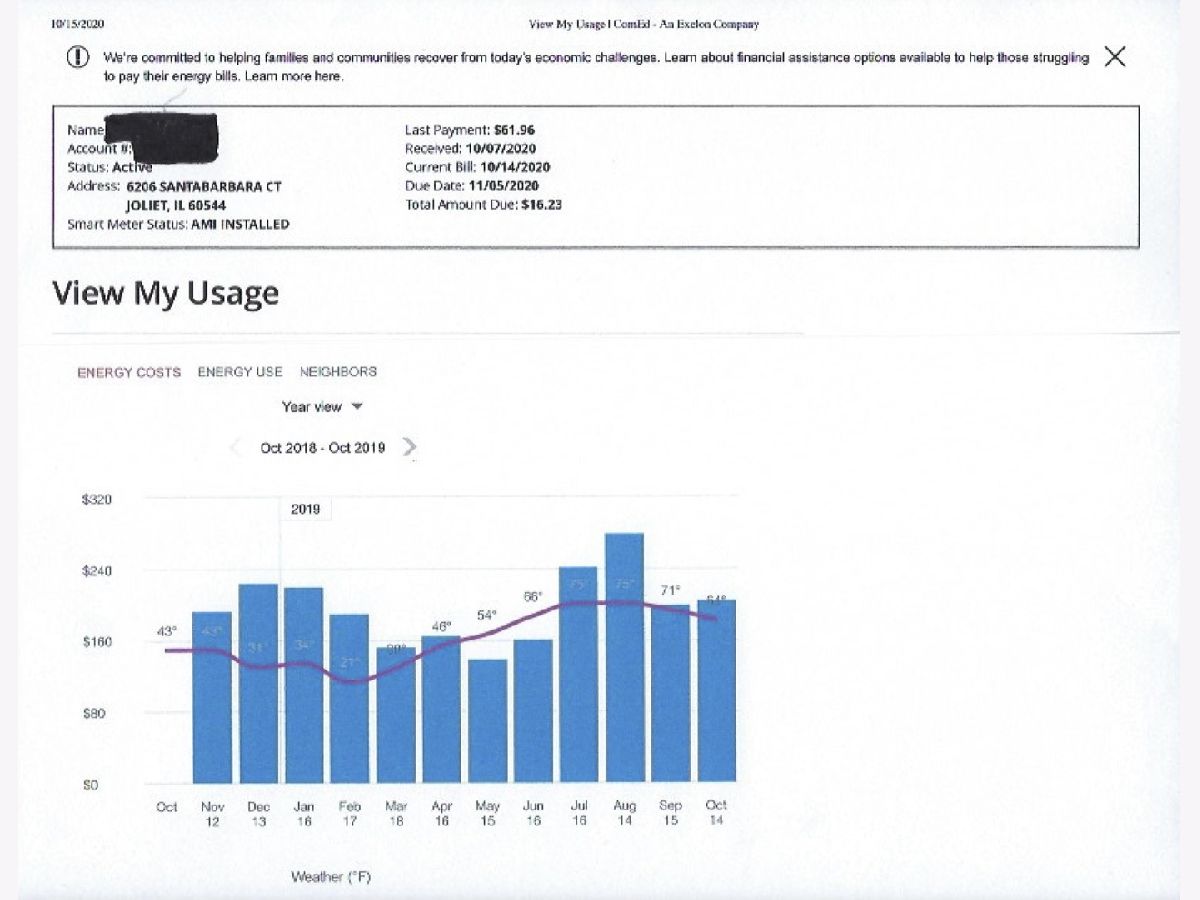Click the May 15 bar in chart
1200x900 pixels.
(x=487, y=720)
